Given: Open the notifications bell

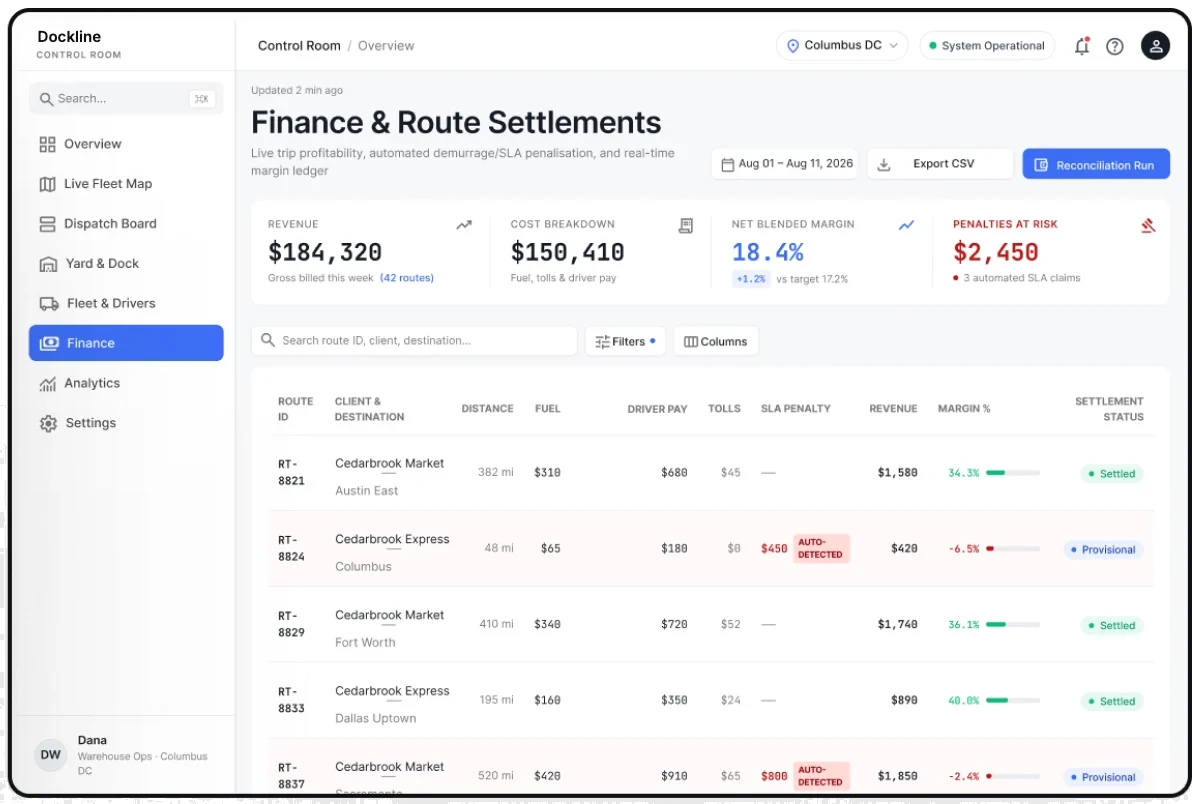Looking at the screenshot, I should (x=1081, y=46).
